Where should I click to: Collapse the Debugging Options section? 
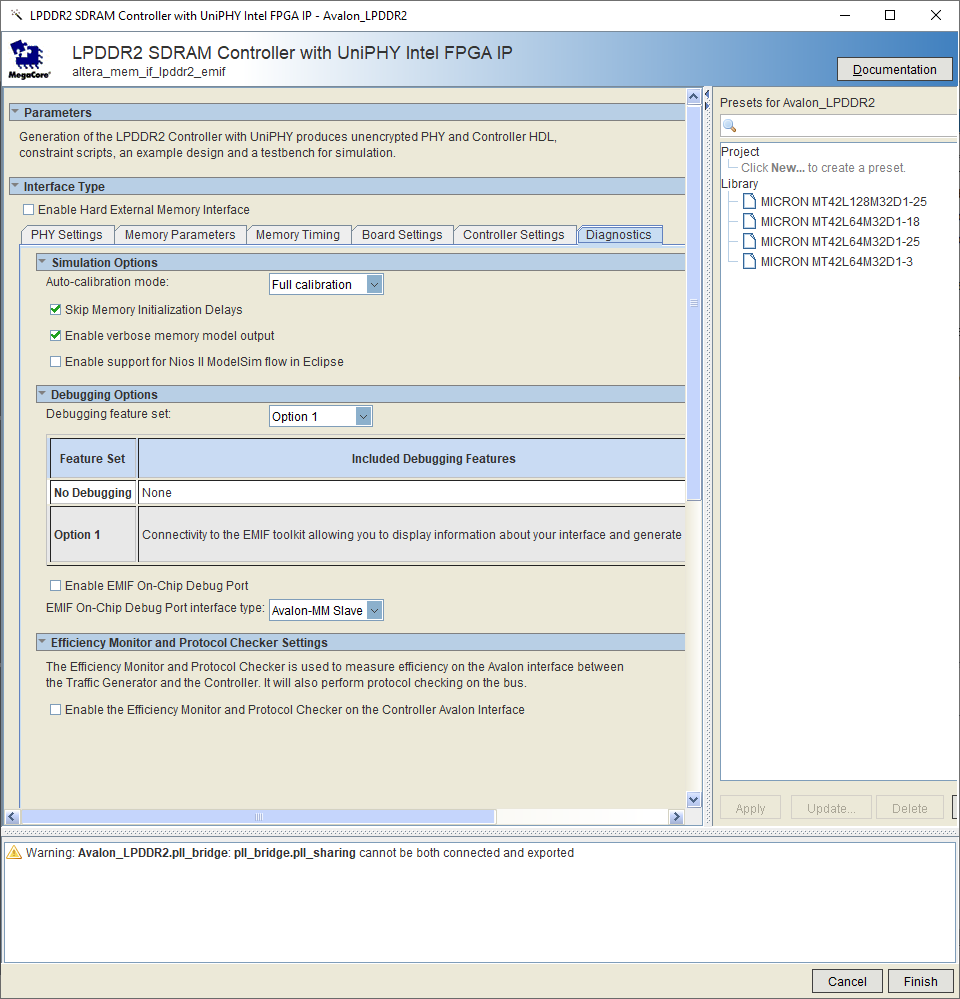click(42, 394)
